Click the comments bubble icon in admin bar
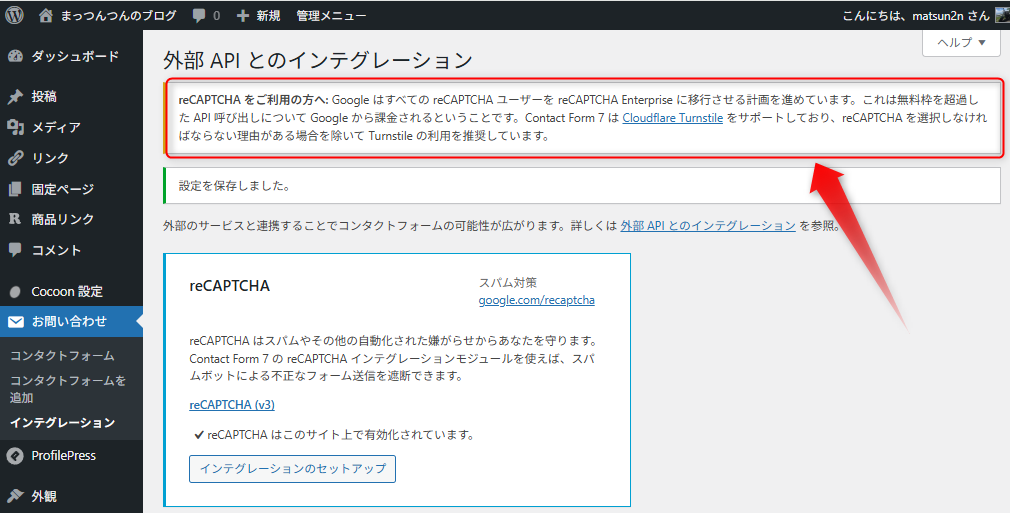The image size is (1010, 513). (x=200, y=16)
